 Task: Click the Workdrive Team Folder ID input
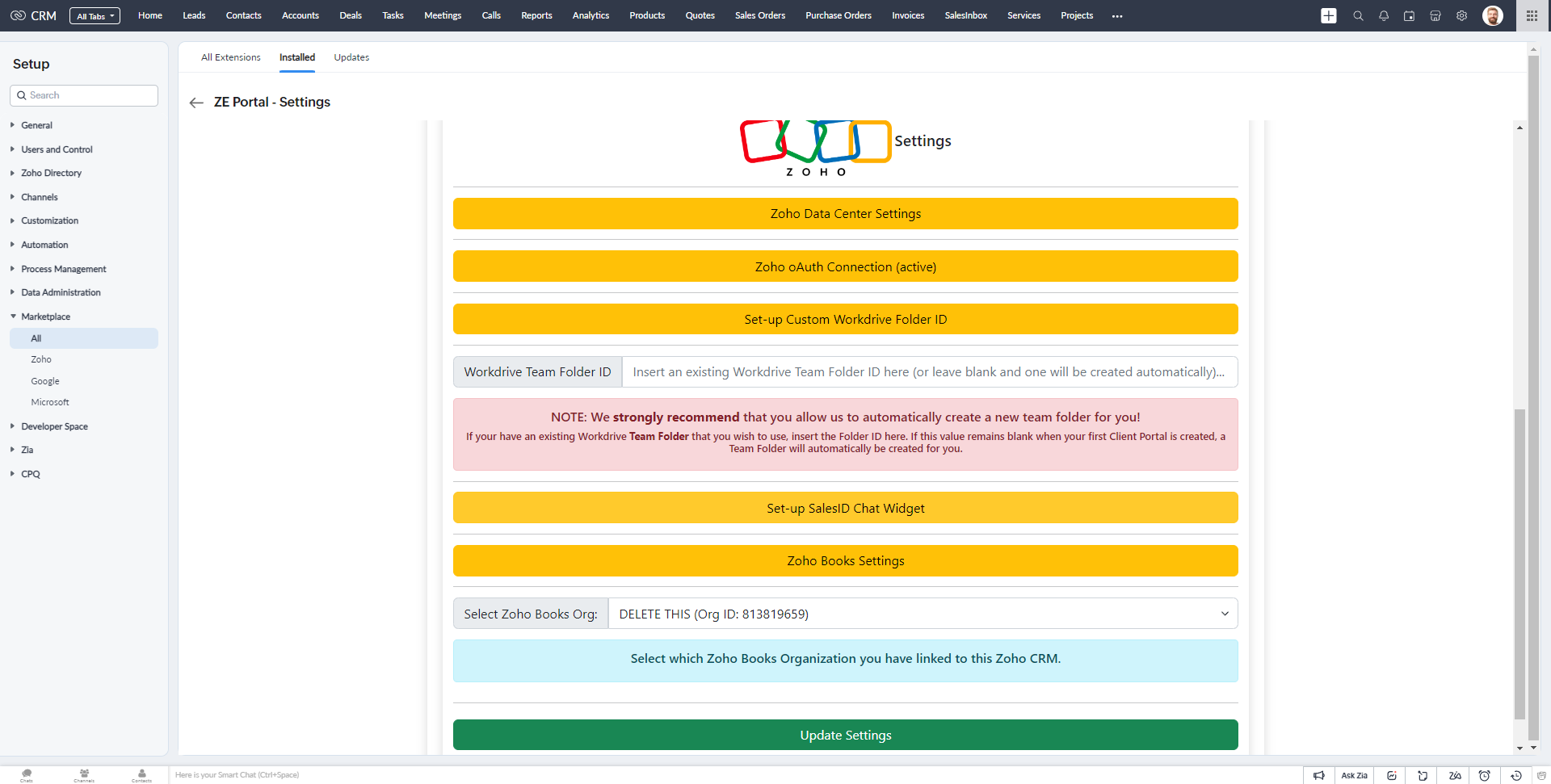click(930, 372)
